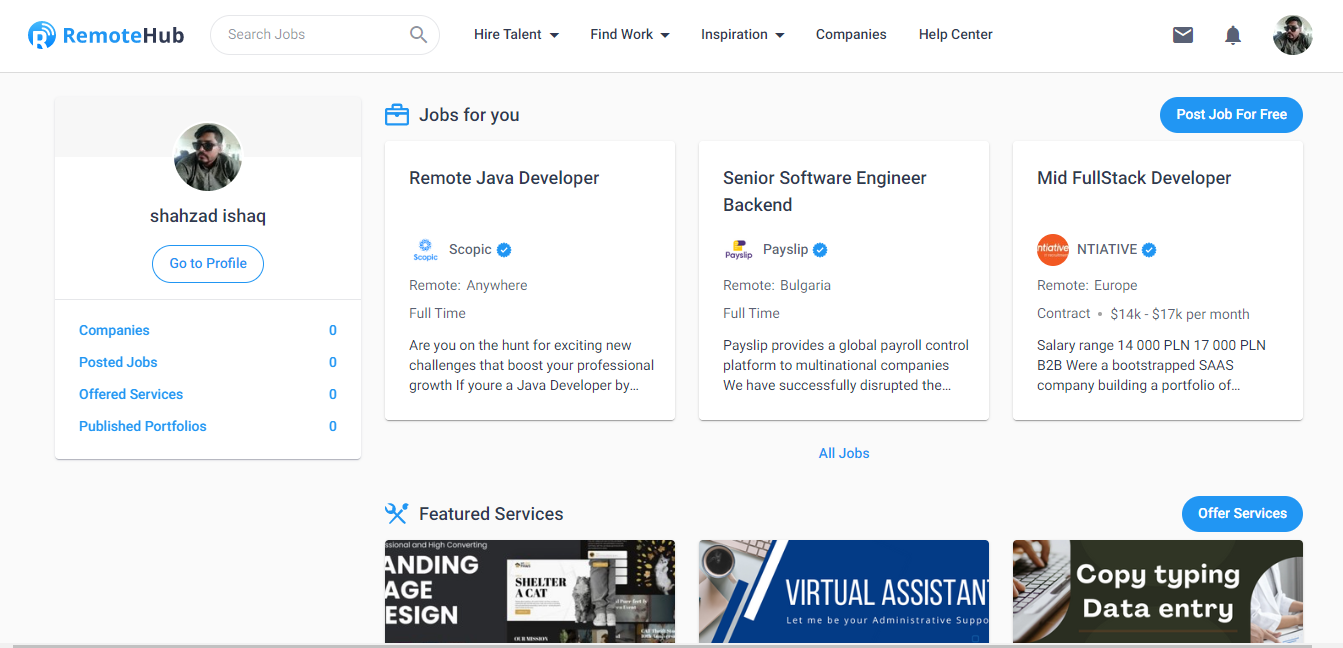Open the Help Center menu item
1343x648 pixels.
[x=955, y=35]
